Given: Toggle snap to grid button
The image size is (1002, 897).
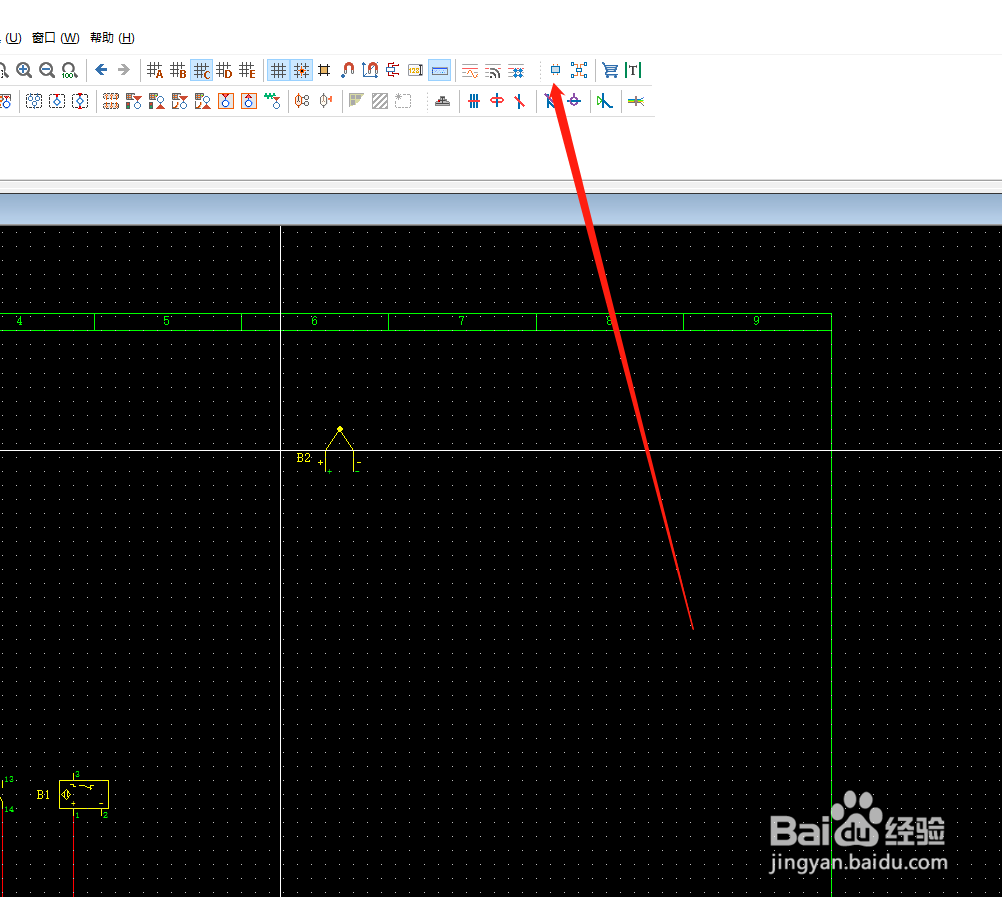Looking at the screenshot, I should pyautogui.click(x=301, y=70).
